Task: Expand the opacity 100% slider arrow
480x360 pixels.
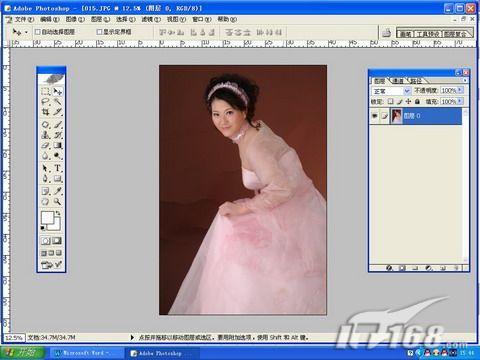Action: pos(460,90)
